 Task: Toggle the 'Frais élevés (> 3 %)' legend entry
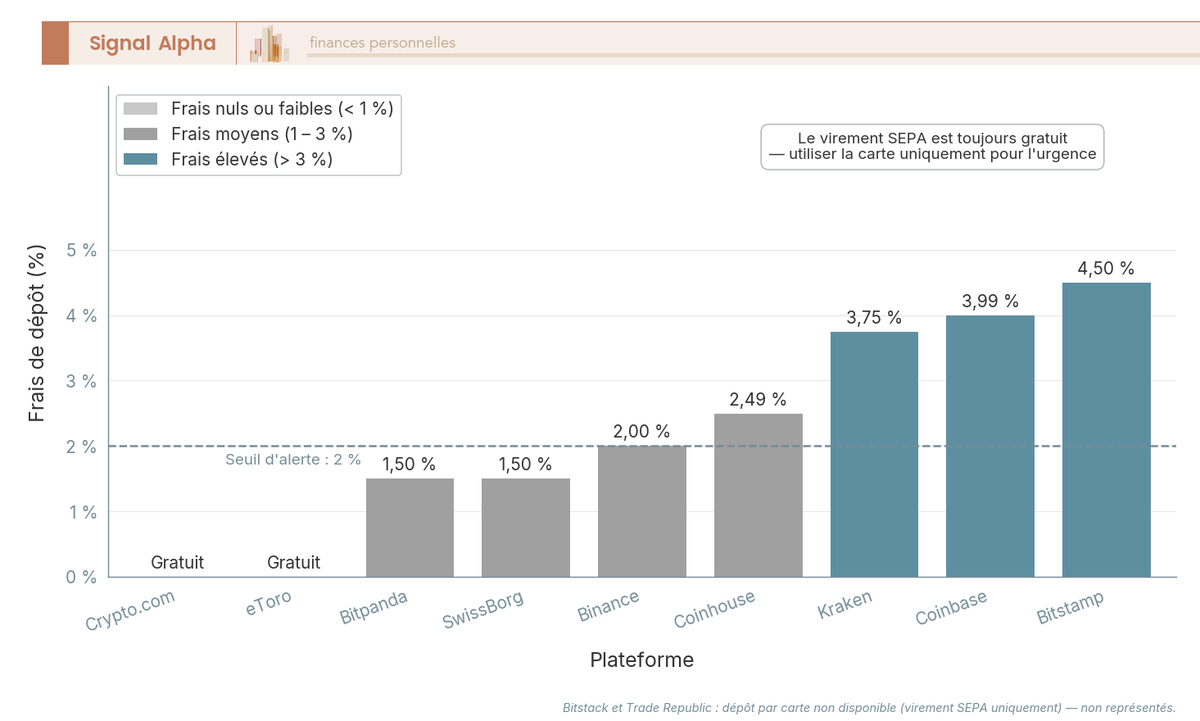tap(242, 159)
